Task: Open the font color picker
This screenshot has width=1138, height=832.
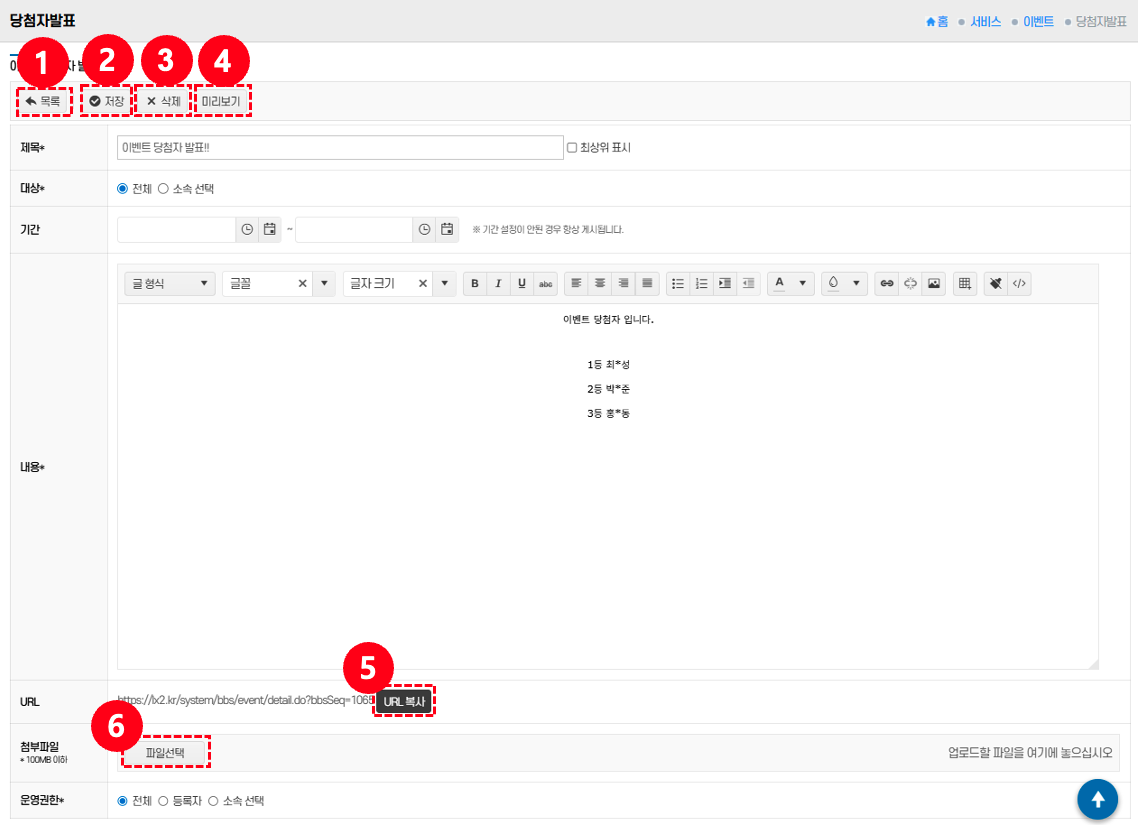Action: [790, 284]
